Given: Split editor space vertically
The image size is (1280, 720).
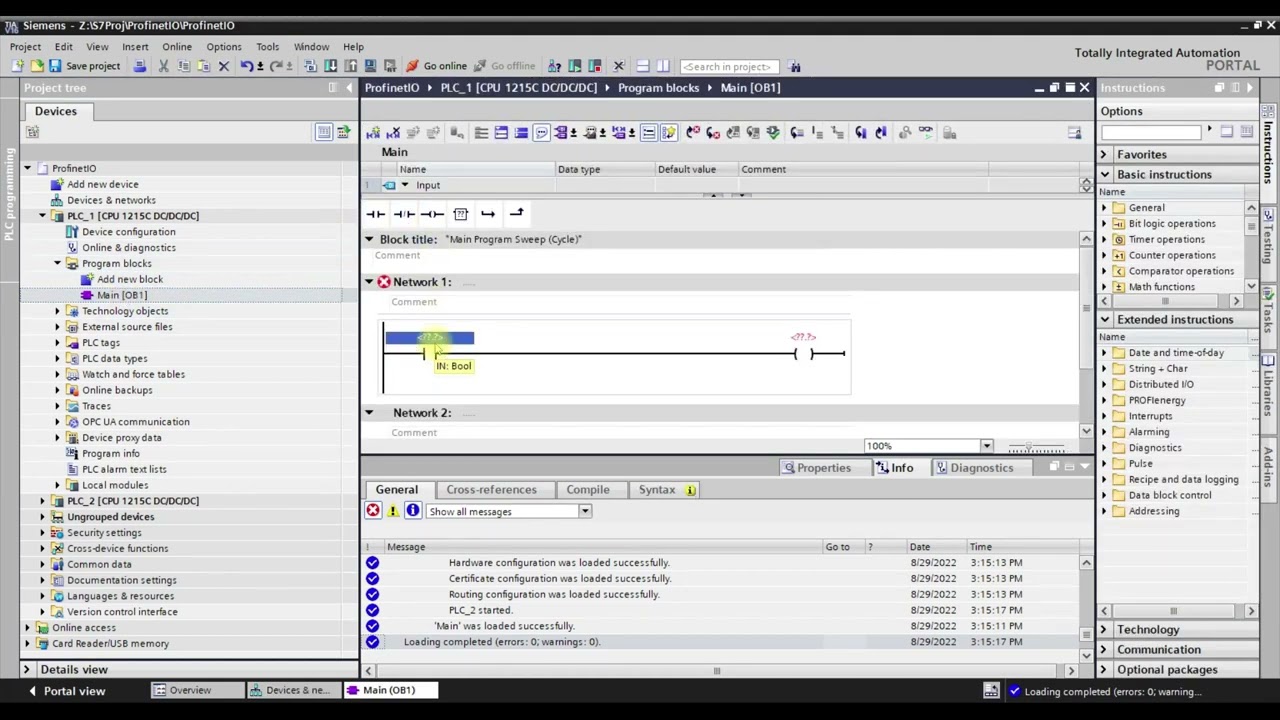Looking at the screenshot, I should coord(662,66).
